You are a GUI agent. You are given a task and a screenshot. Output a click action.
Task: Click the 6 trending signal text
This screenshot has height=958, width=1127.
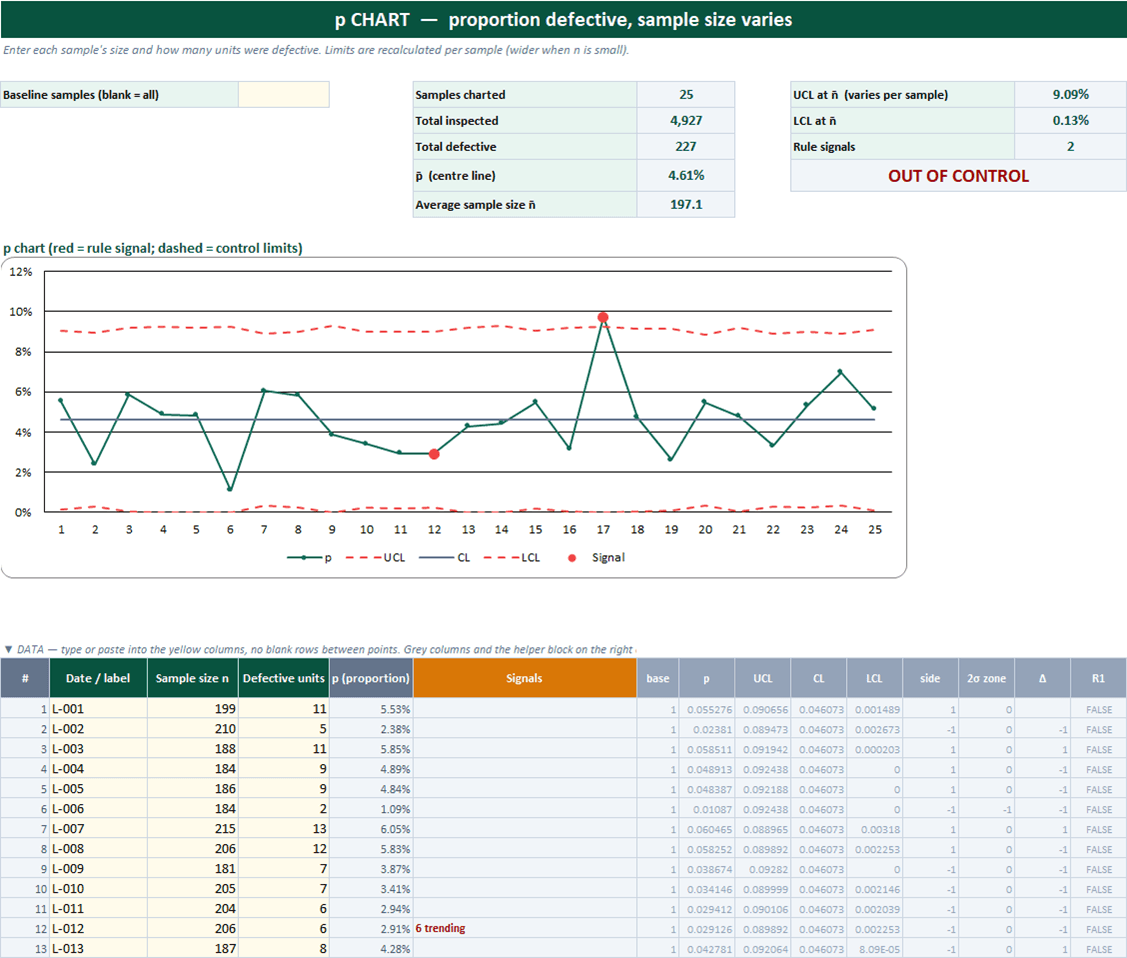point(441,929)
